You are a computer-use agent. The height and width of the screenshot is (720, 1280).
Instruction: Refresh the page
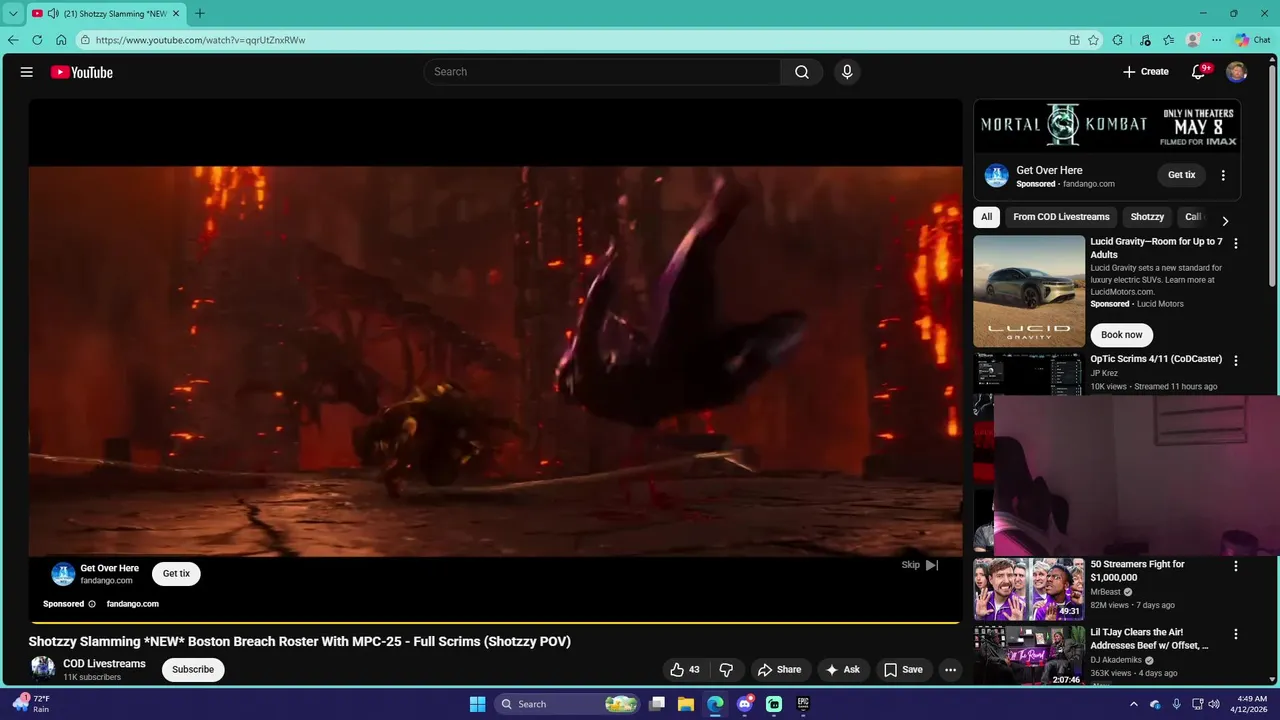tap(37, 40)
